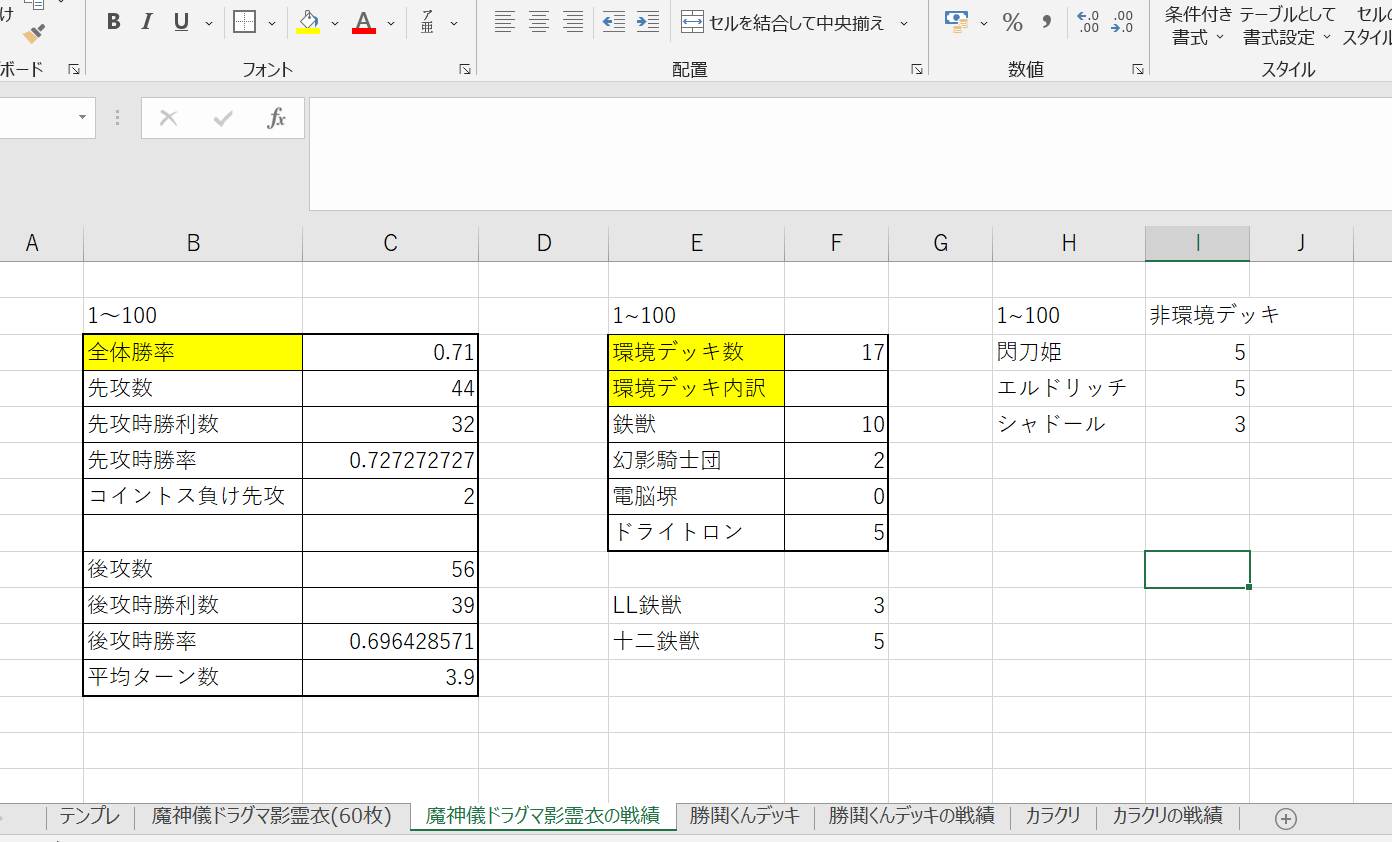
Task: Click the borders icon
Action: [244, 22]
